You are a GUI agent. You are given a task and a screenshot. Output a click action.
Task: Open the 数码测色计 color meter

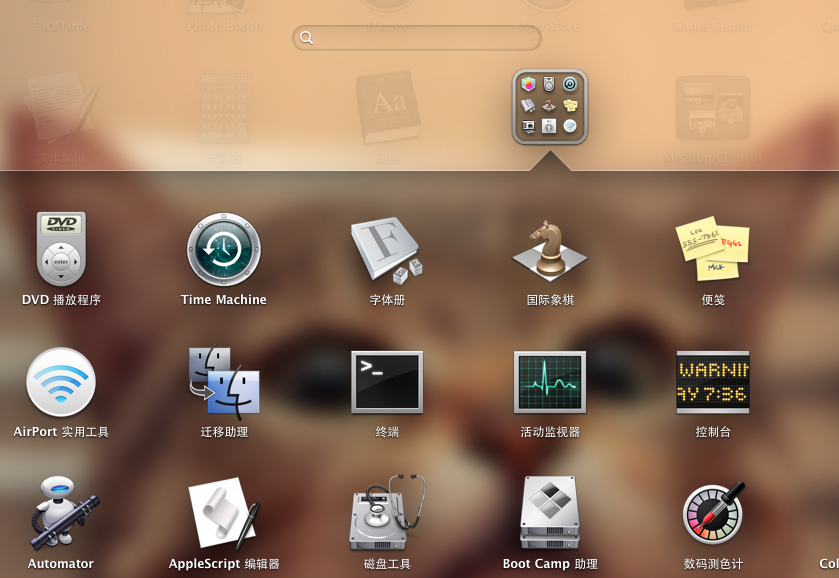pos(713,514)
